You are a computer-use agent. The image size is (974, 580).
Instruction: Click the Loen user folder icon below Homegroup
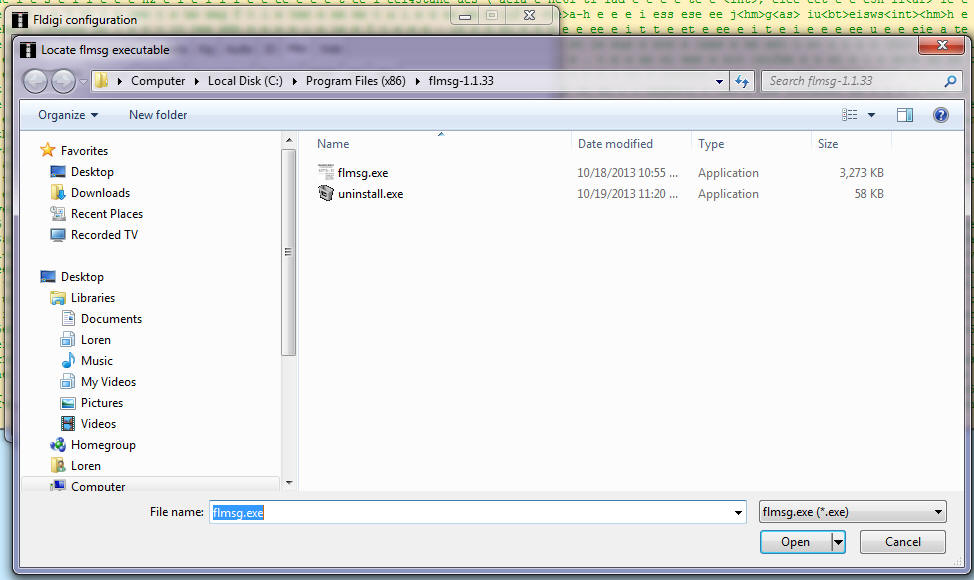58,466
